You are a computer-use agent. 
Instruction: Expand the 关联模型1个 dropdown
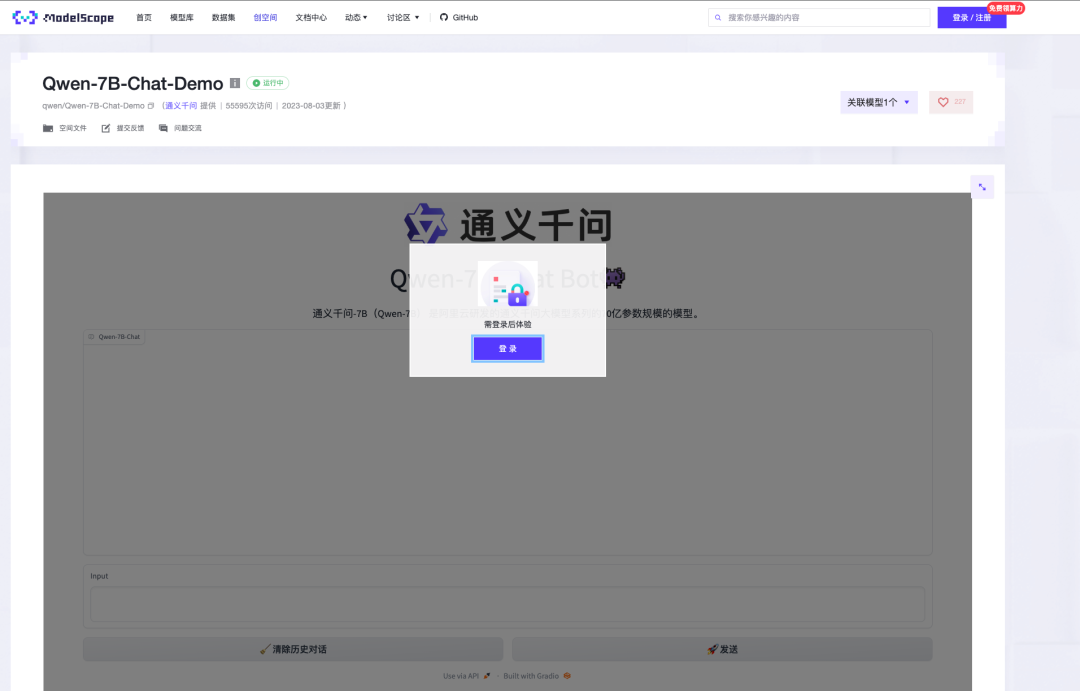click(x=878, y=102)
